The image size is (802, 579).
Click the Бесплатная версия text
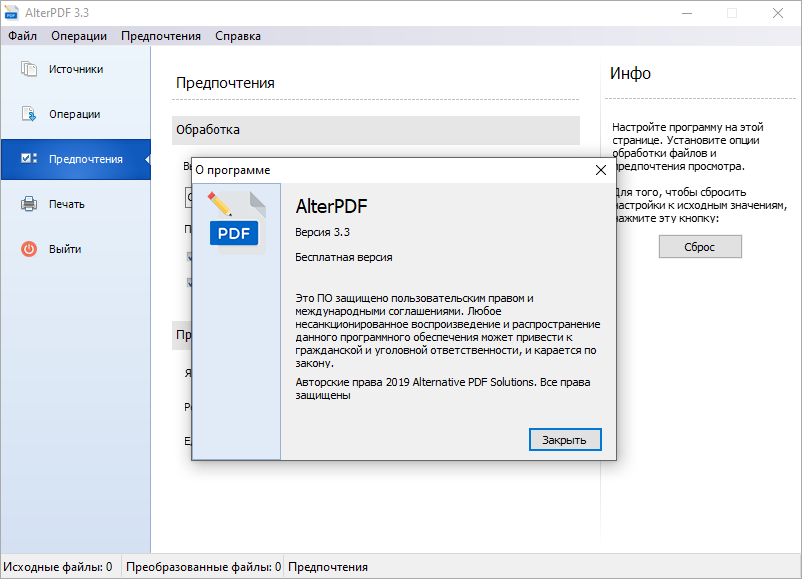click(344, 258)
